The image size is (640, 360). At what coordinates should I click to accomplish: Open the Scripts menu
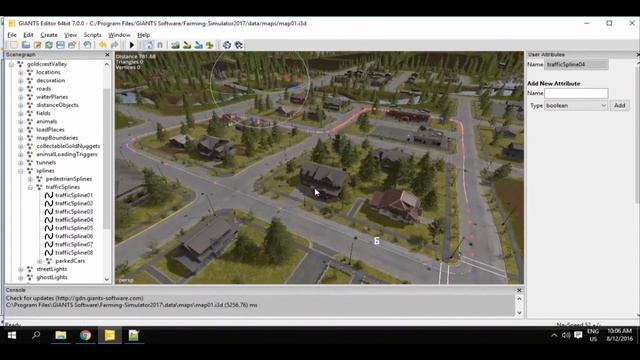click(93, 35)
